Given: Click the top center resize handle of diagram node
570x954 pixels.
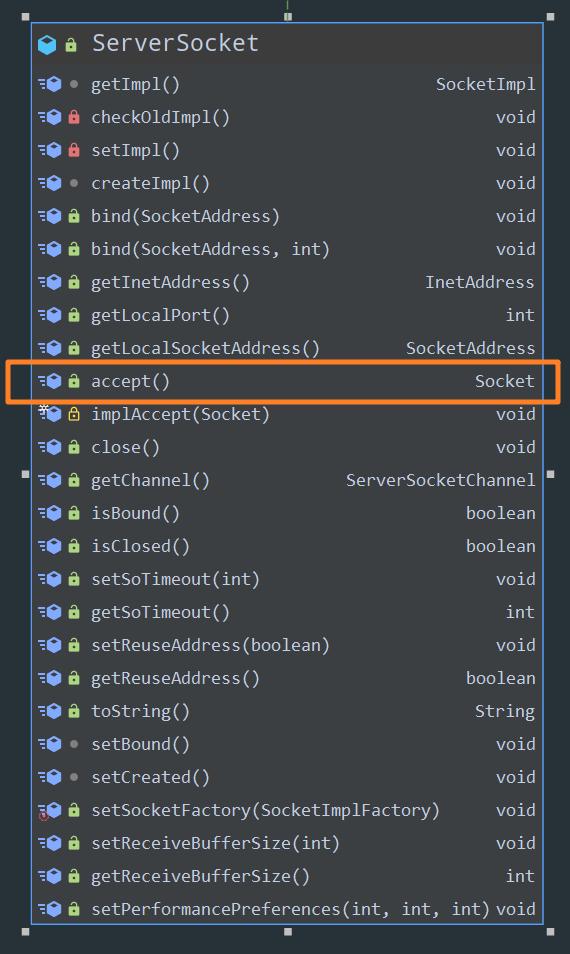Looking at the screenshot, I should click(288, 16).
